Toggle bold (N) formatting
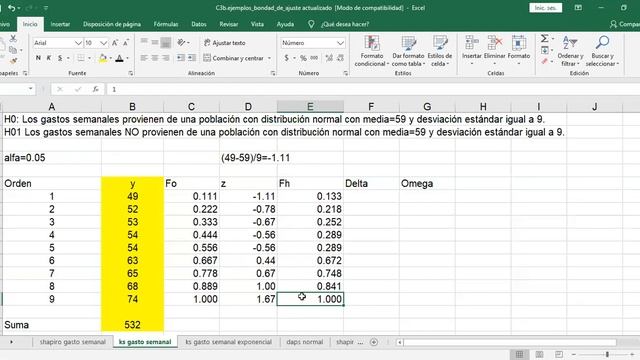The image size is (640, 360). click(x=38, y=58)
